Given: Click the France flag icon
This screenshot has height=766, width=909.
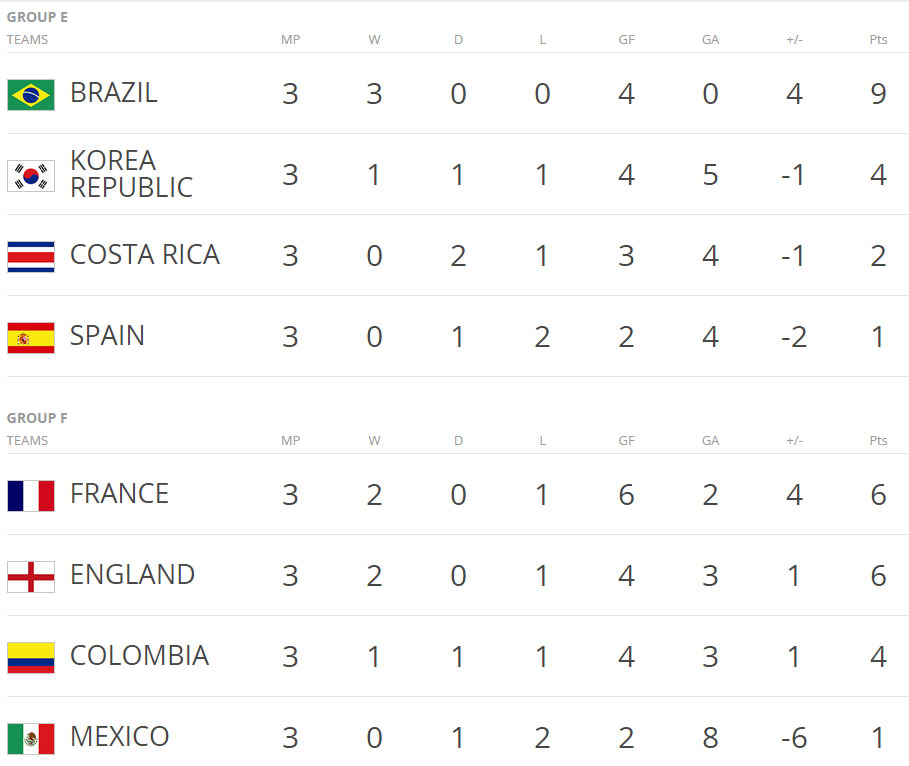Looking at the screenshot, I should [x=31, y=495].
